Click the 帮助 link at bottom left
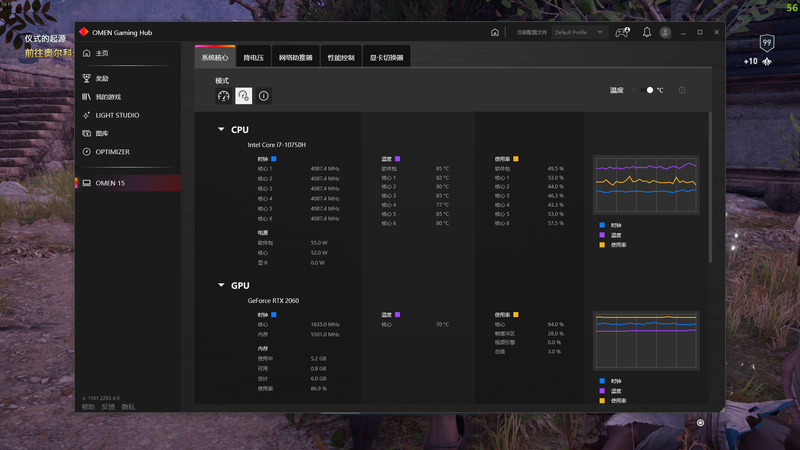This screenshot has width=800, height=450. [x=88, y=407]
